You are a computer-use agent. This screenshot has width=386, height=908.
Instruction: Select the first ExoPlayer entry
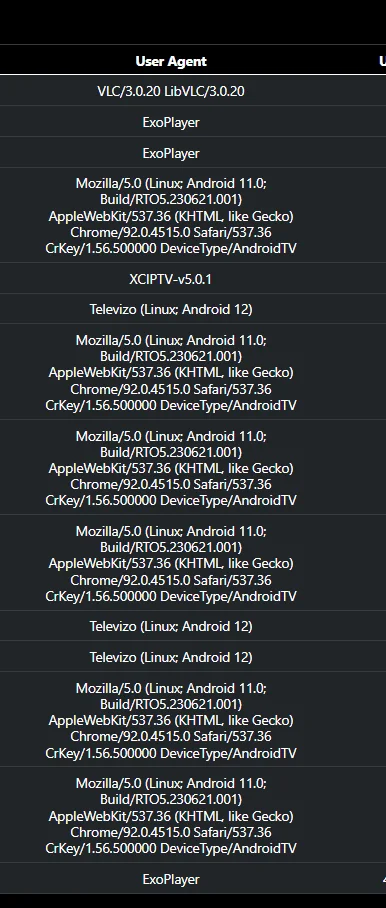click(x=171, y=122)
